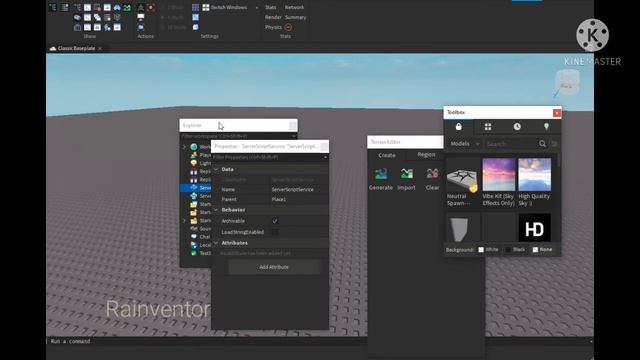Click the Render stats item
Screen dimensions: 640x360
point(273,17)
